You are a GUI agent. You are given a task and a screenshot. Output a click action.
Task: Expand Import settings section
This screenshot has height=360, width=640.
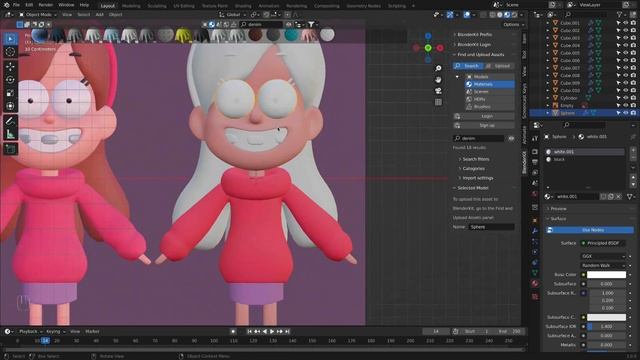coord(477,178)
